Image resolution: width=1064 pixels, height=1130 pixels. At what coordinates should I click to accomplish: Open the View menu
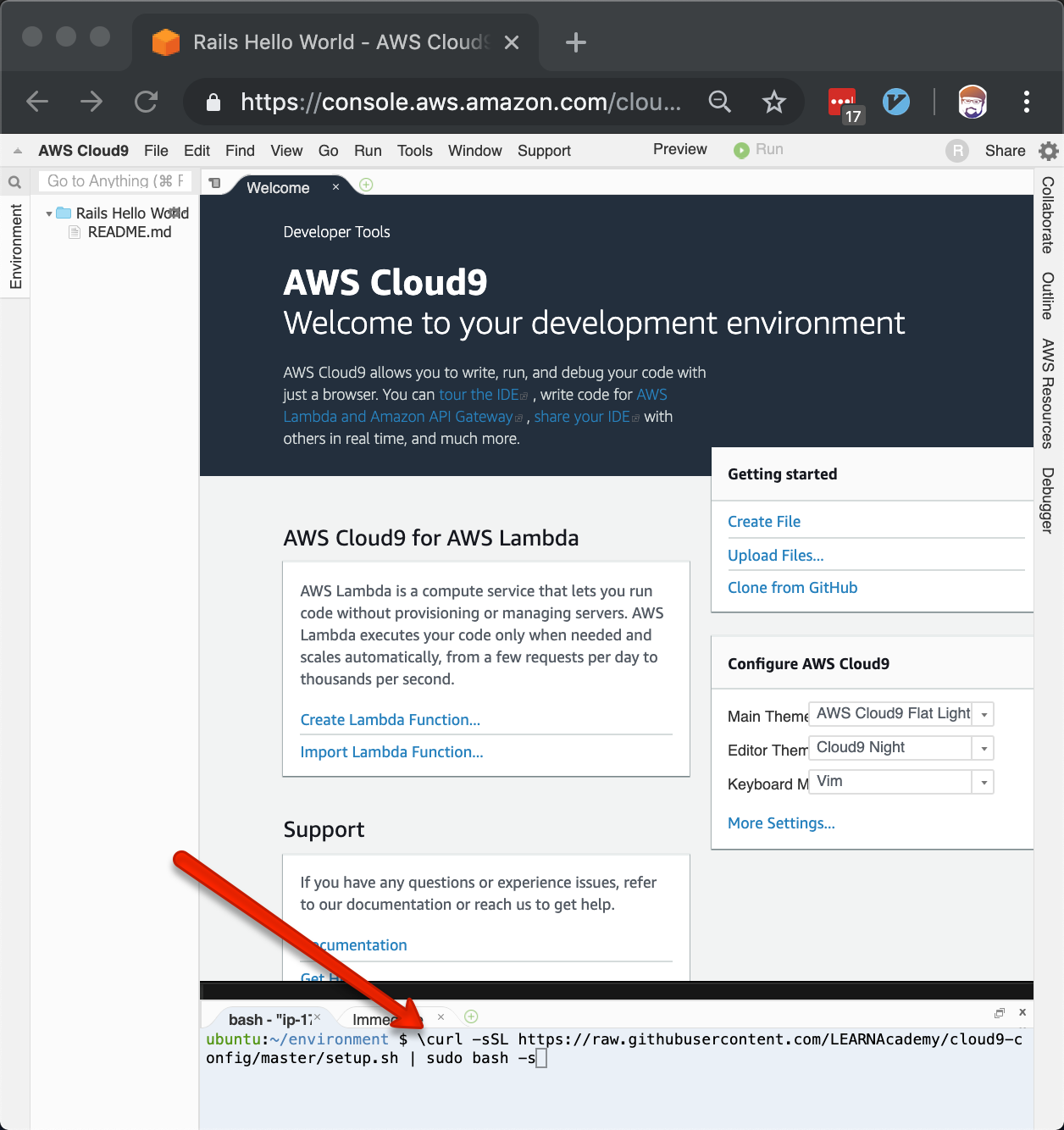point(286,151)
